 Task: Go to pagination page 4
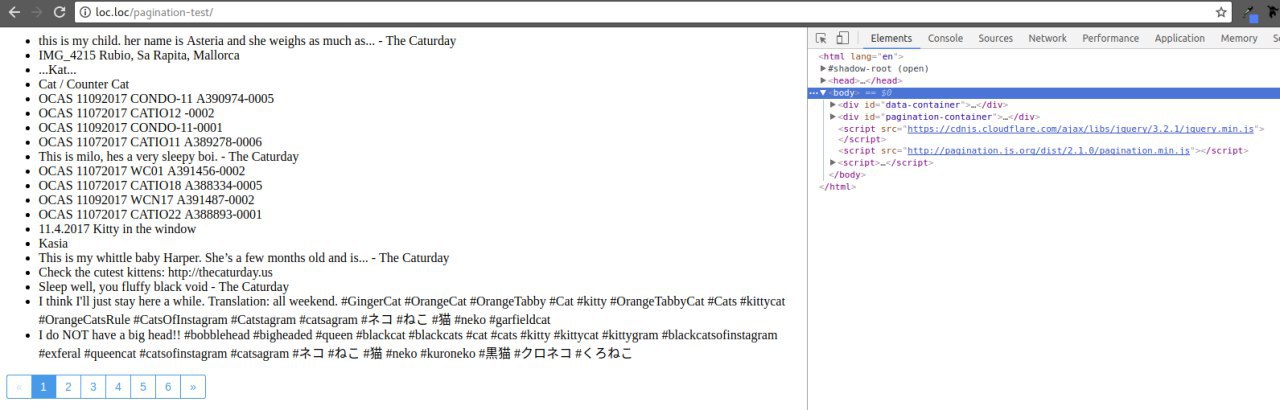pos(118,387)
